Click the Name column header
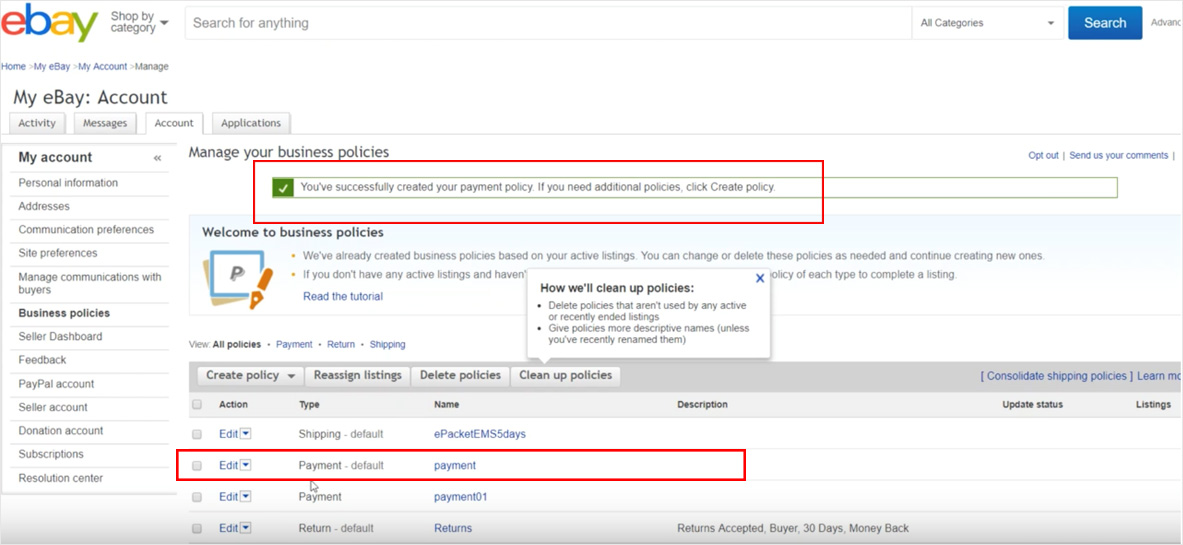1183x545 pixels. [x=447, y=405]
